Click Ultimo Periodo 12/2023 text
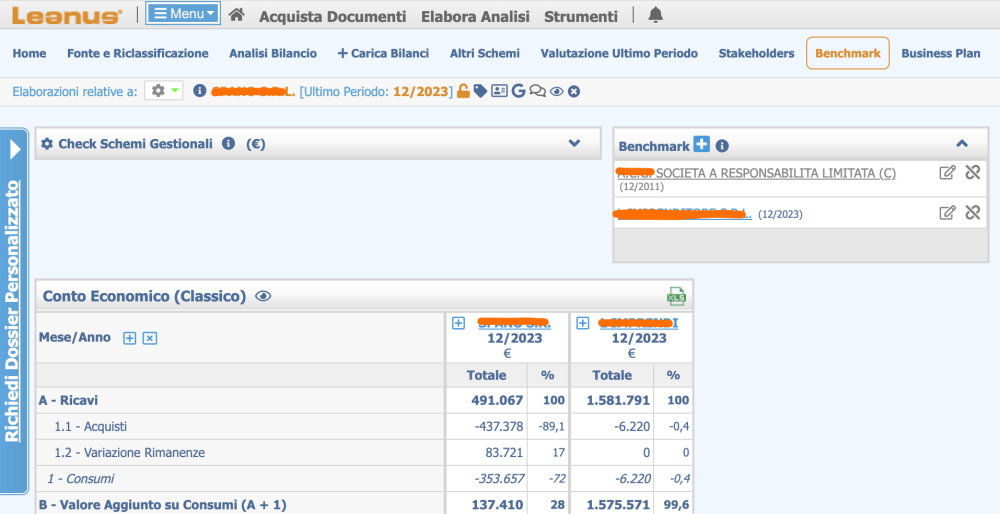Screen dimensions: 1000x514 pyautogui.click(x=376, y=91)
